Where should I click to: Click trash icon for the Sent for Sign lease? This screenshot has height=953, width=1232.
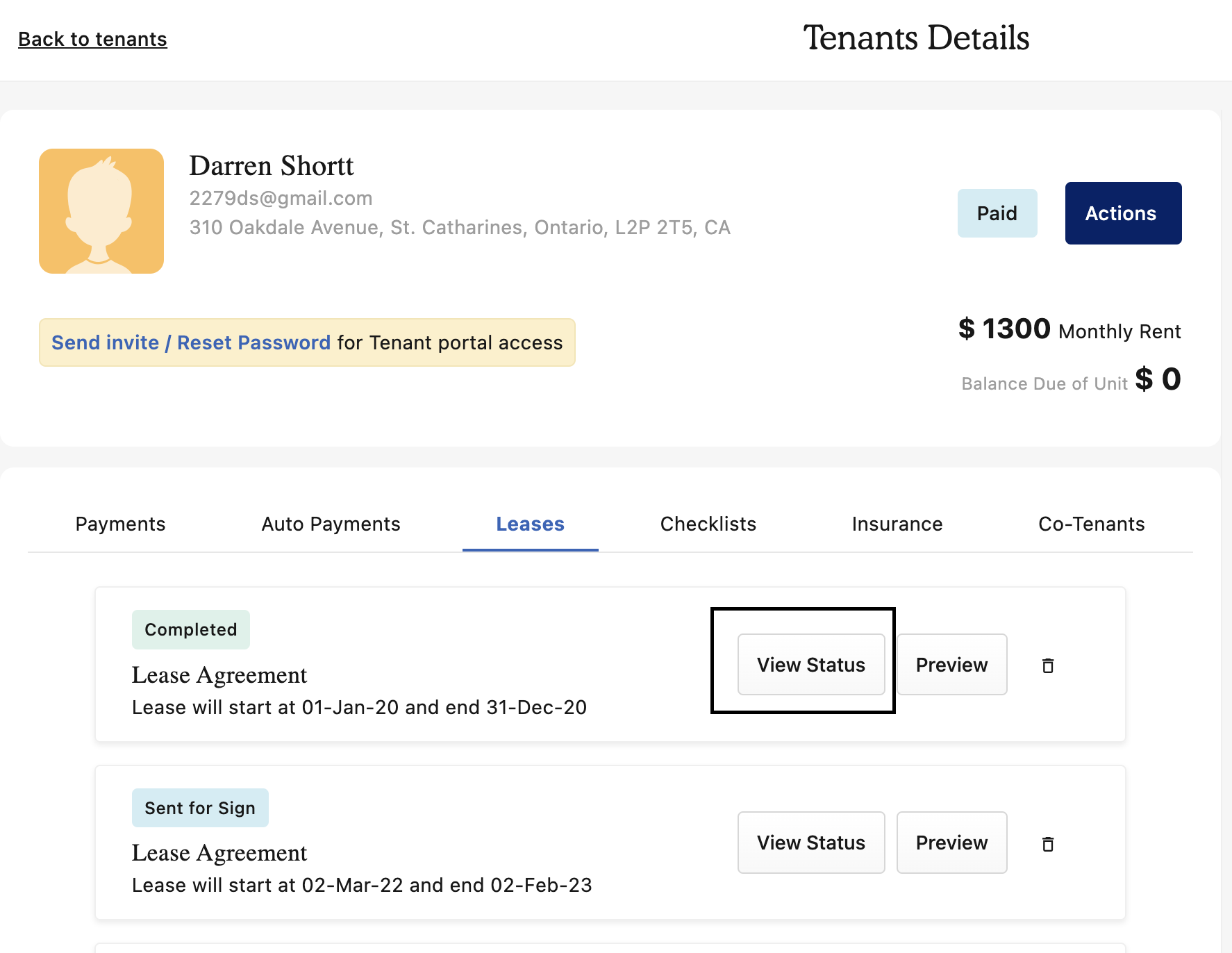(x=1048, y=844)
